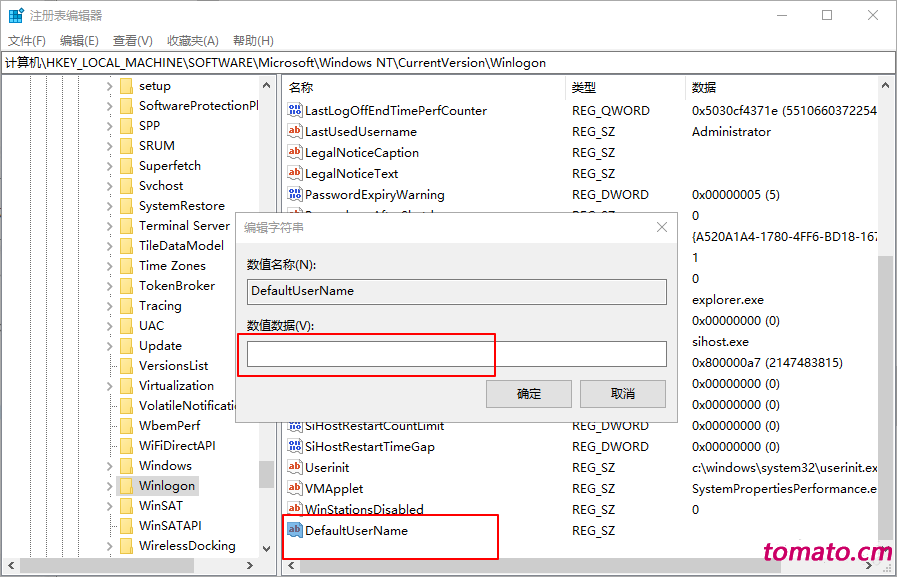Click the registry path address bar
Image resolution: width=897 pixels, height=577 pixels.
(x=448, y=63)
